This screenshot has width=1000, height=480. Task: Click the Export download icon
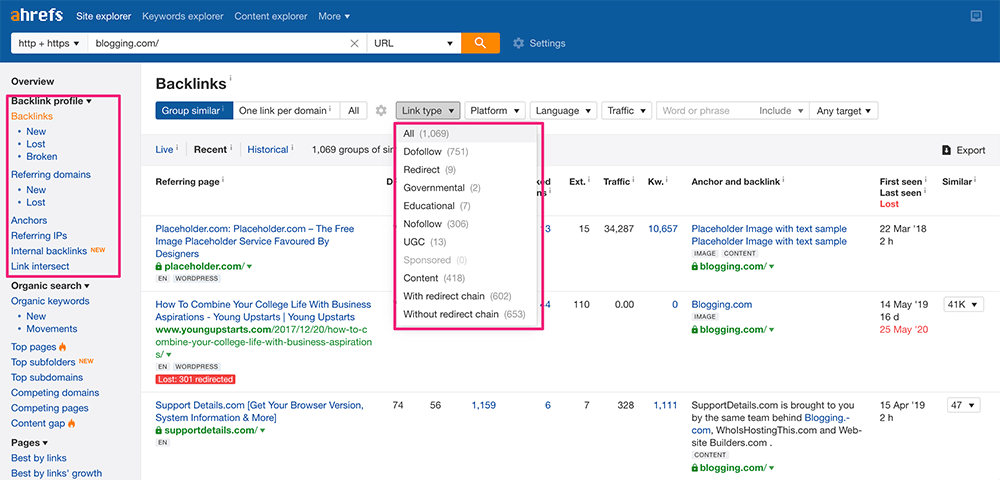pyautogui.click(x=946, y=150)
